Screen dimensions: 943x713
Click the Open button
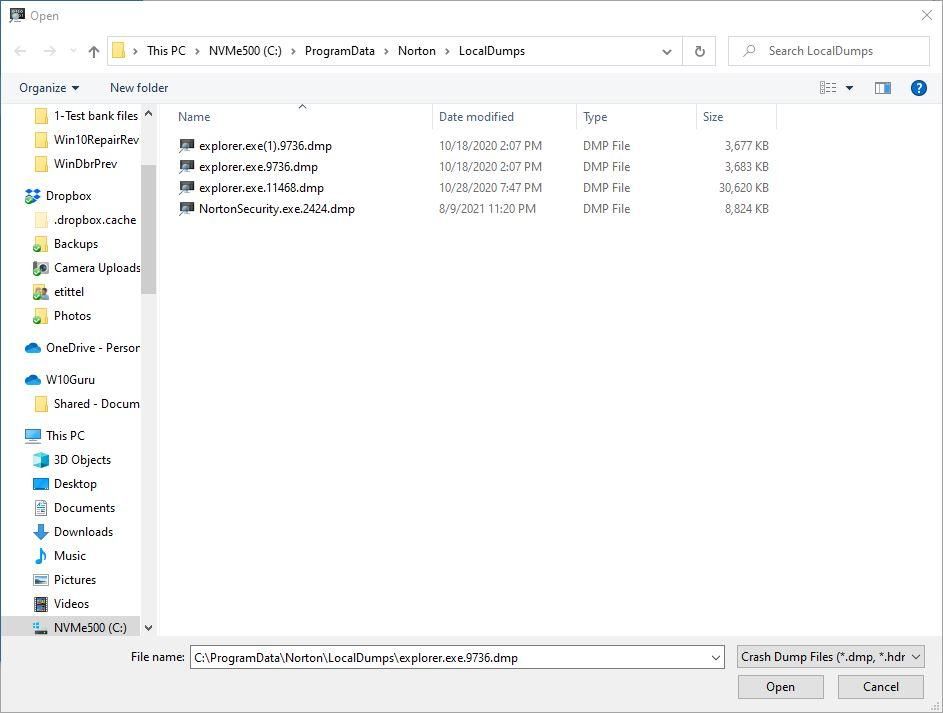click(780, 687)
